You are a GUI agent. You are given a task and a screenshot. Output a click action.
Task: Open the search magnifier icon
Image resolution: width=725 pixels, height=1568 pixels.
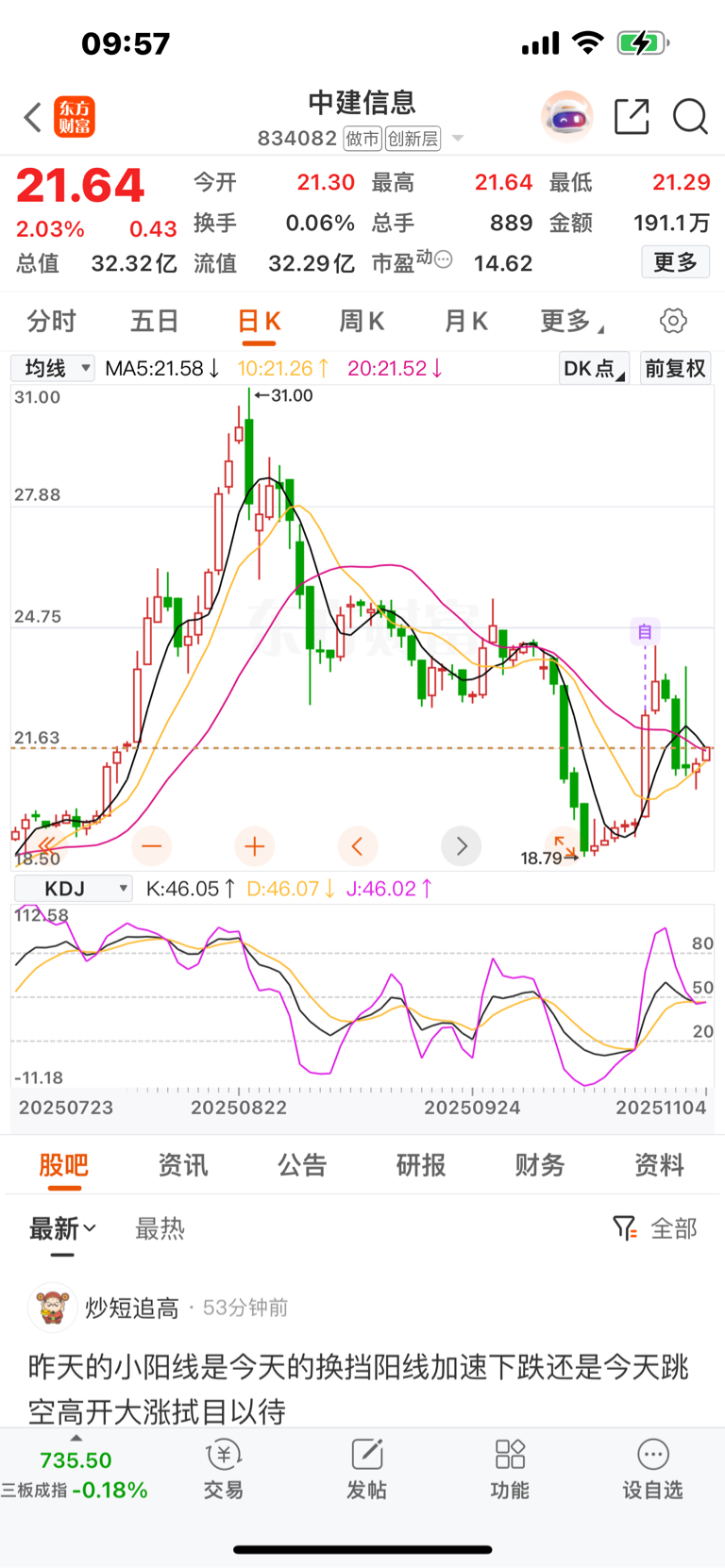(x=690, y=117)
